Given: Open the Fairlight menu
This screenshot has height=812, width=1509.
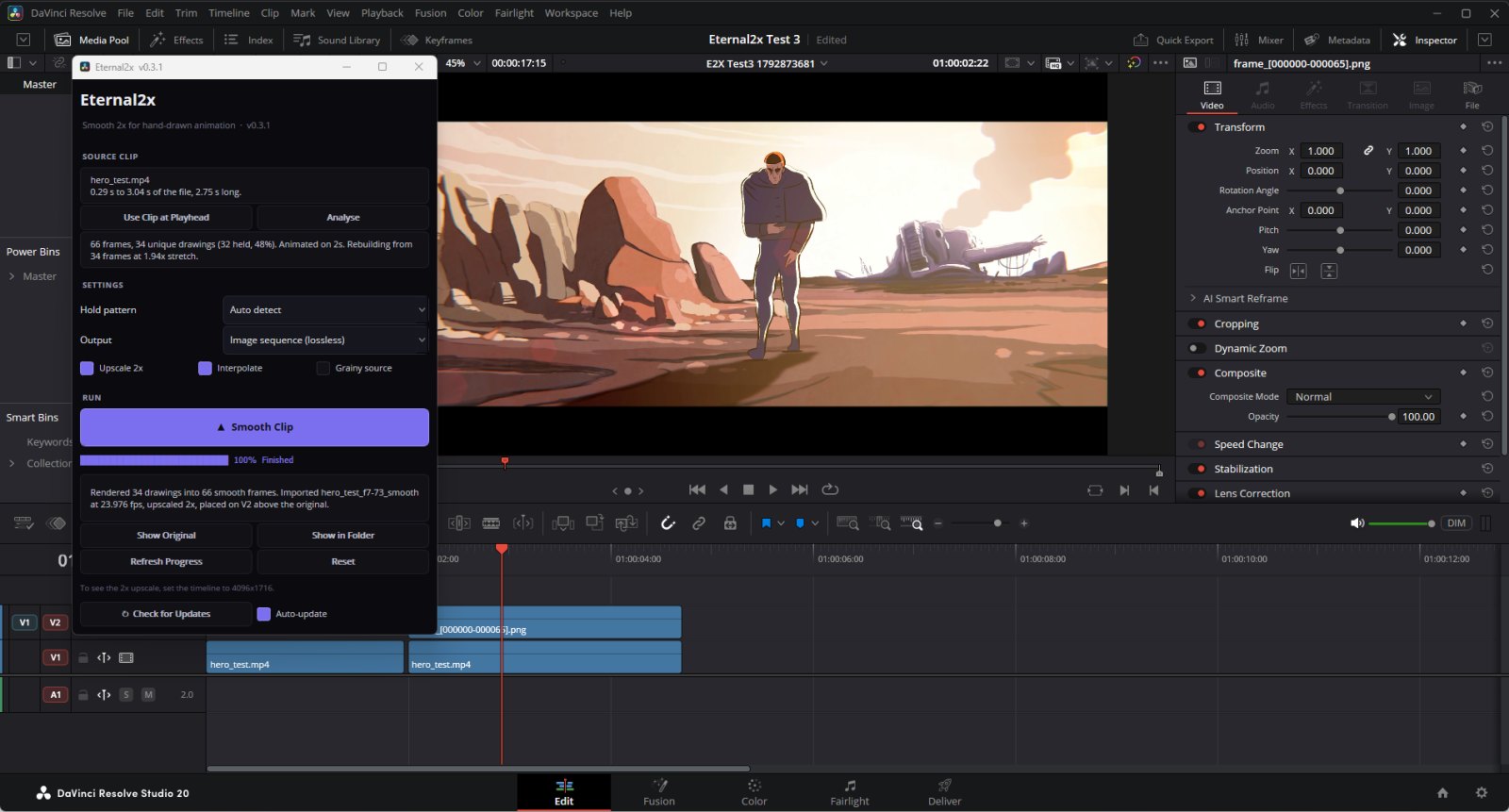Looking at the screenshot, I should (514, 13).
